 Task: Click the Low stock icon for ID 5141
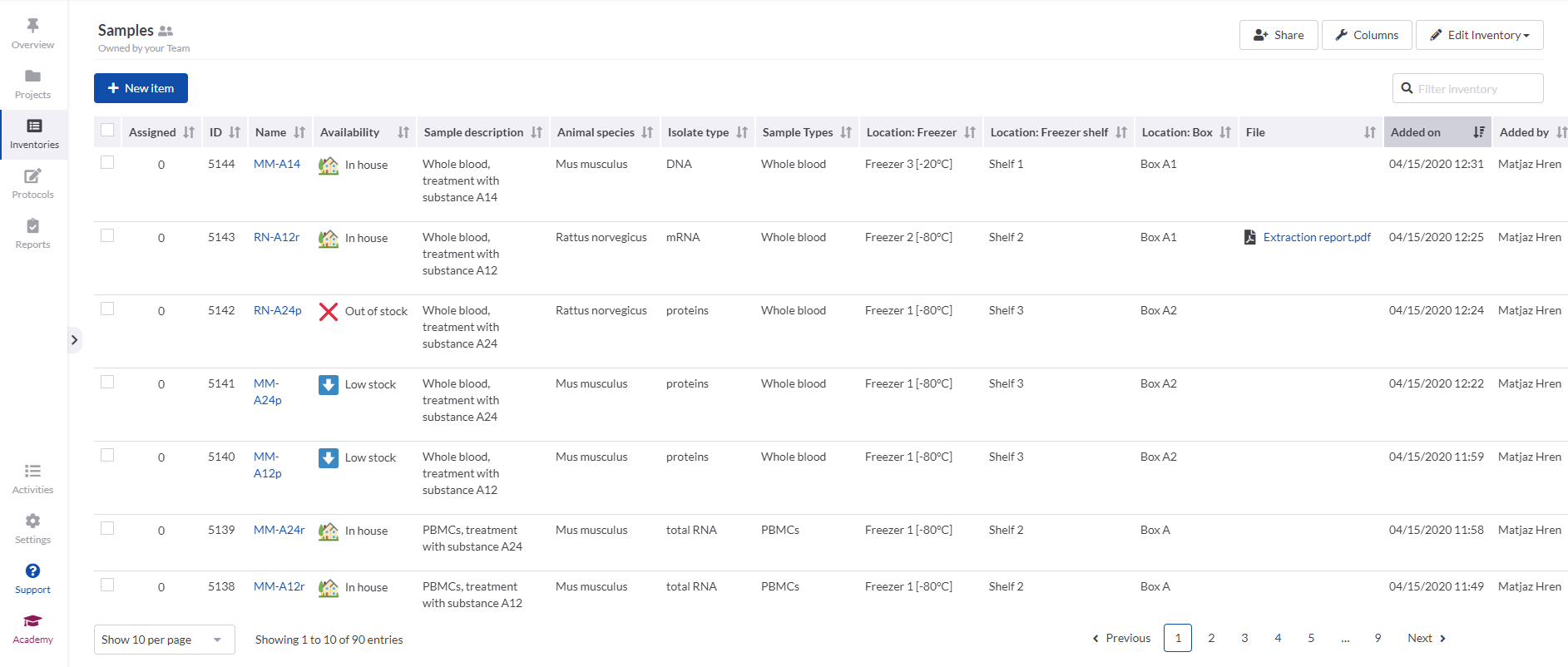tap(329, 385)
